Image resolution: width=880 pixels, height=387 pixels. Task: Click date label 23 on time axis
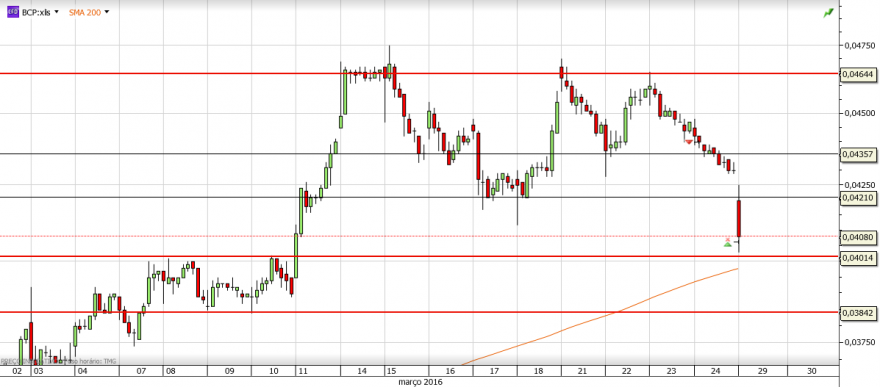[671, 371]
